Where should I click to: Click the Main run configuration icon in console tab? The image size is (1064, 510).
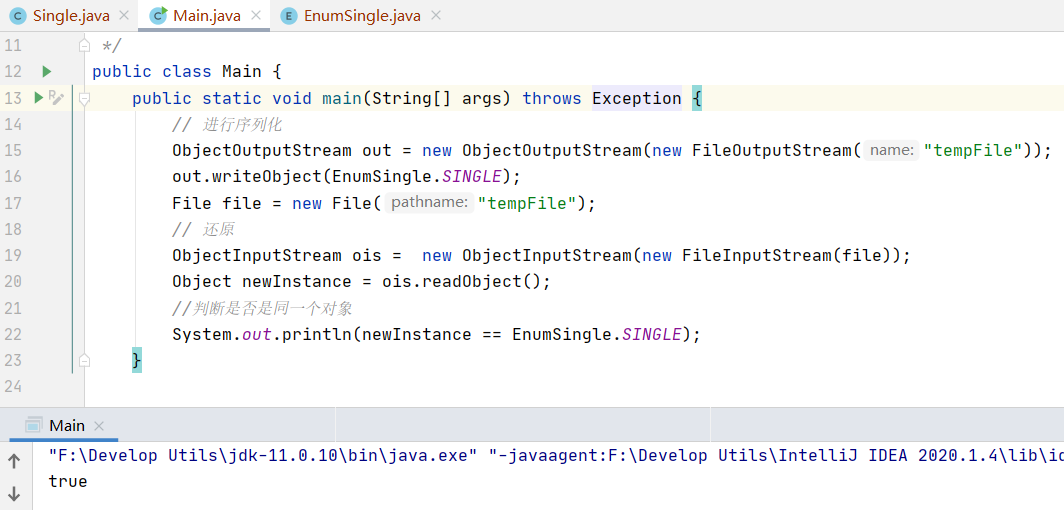(34, 425)
